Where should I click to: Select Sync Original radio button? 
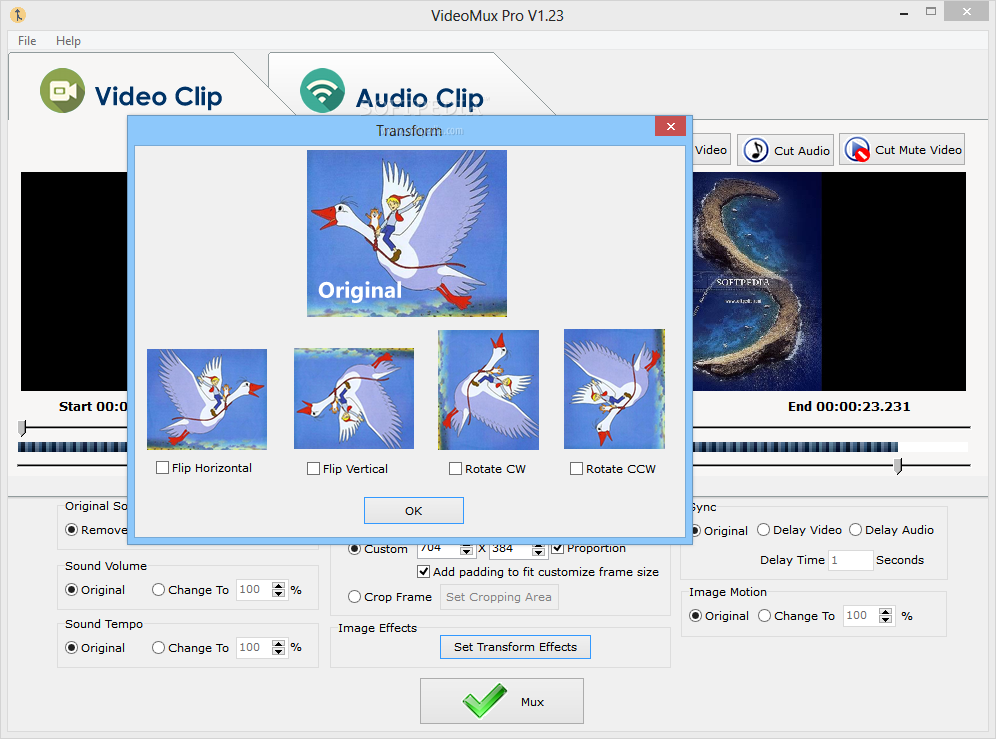click(x=696, y=531)
